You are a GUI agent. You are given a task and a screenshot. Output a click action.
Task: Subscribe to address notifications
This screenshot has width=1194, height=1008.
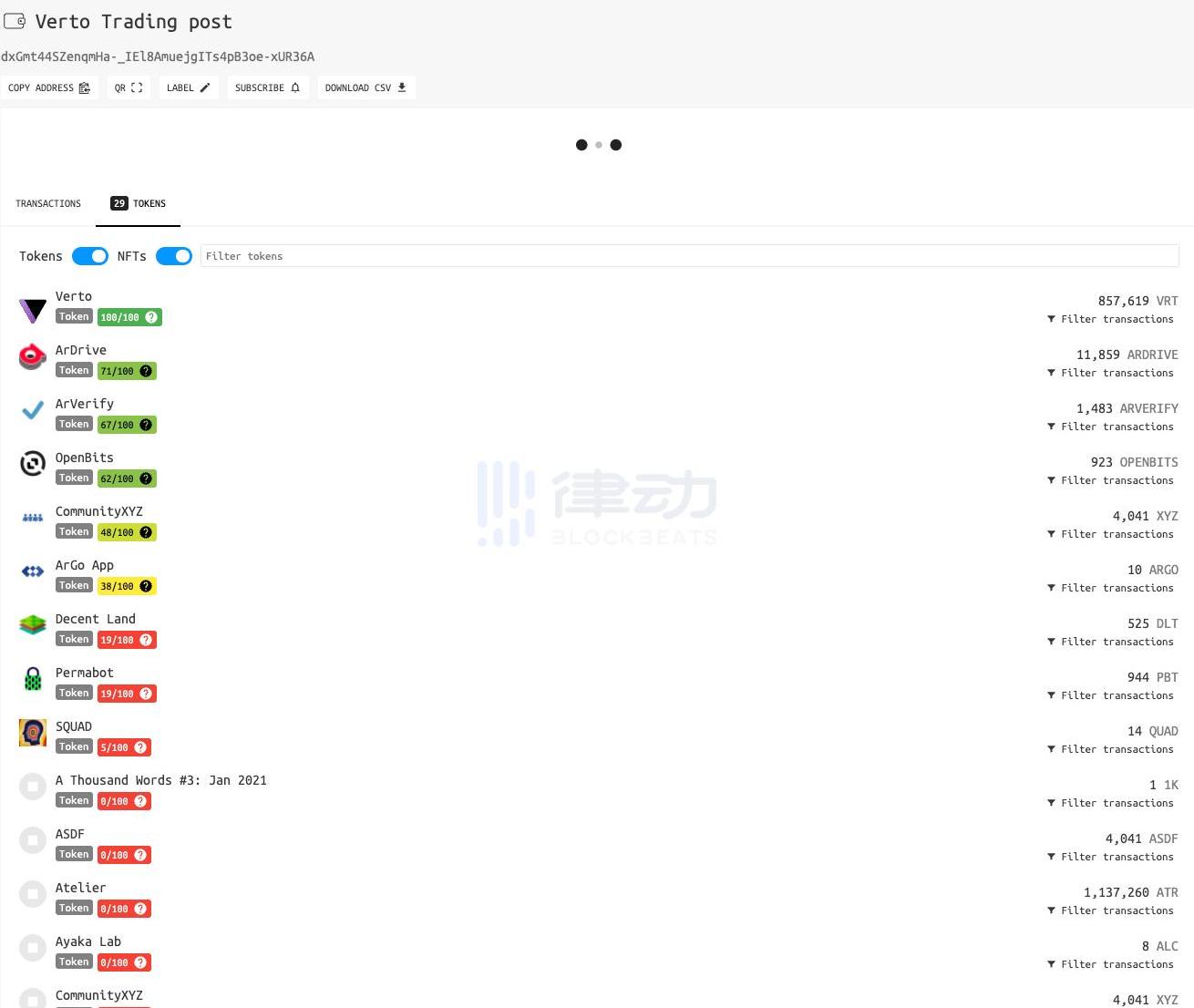pos(268,87)
